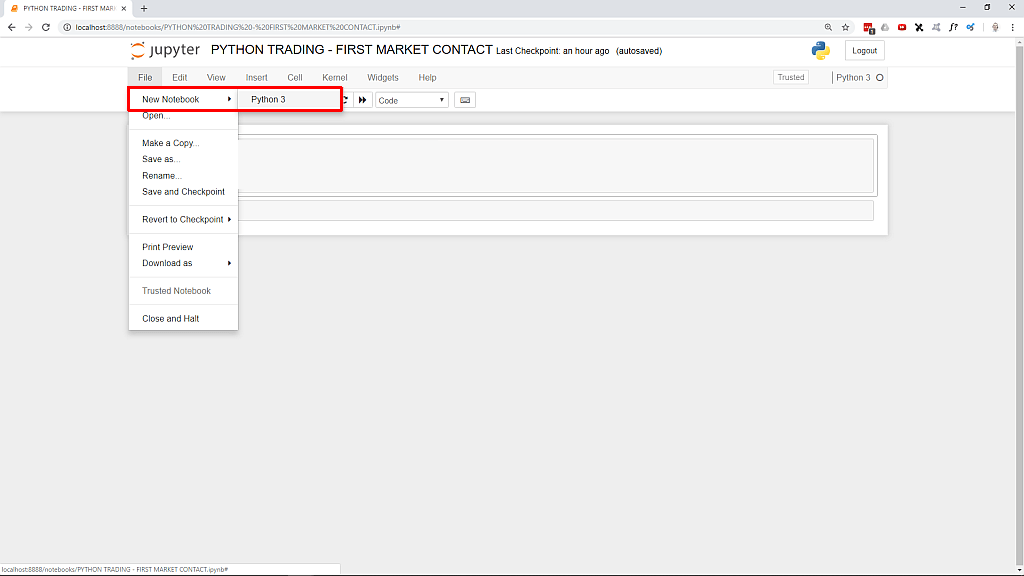Screen dimensions: 1024x576
Task: Open the gray network-shaped extension icon
Action: coord(936,27)
